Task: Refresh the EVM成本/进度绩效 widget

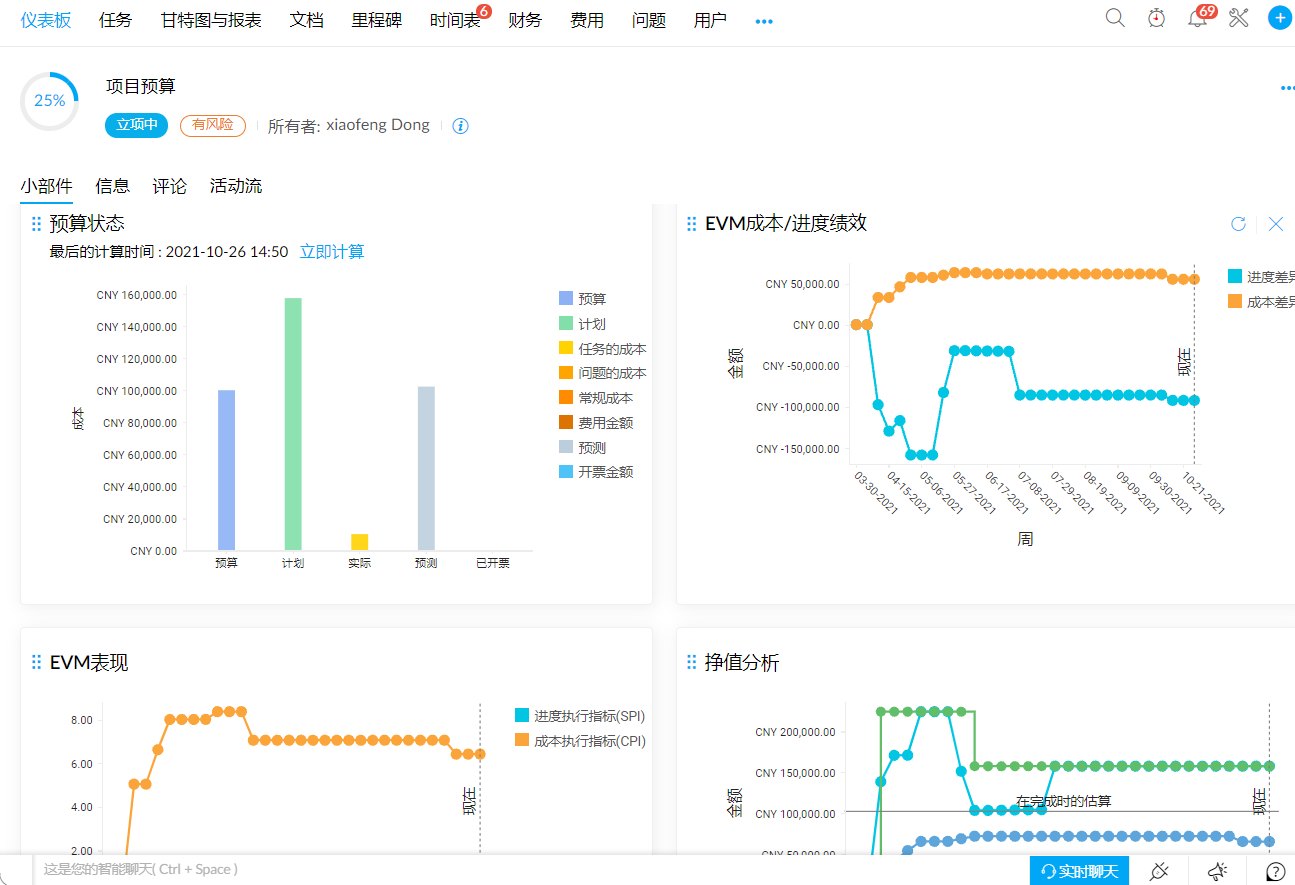Action: [1238, 224]
